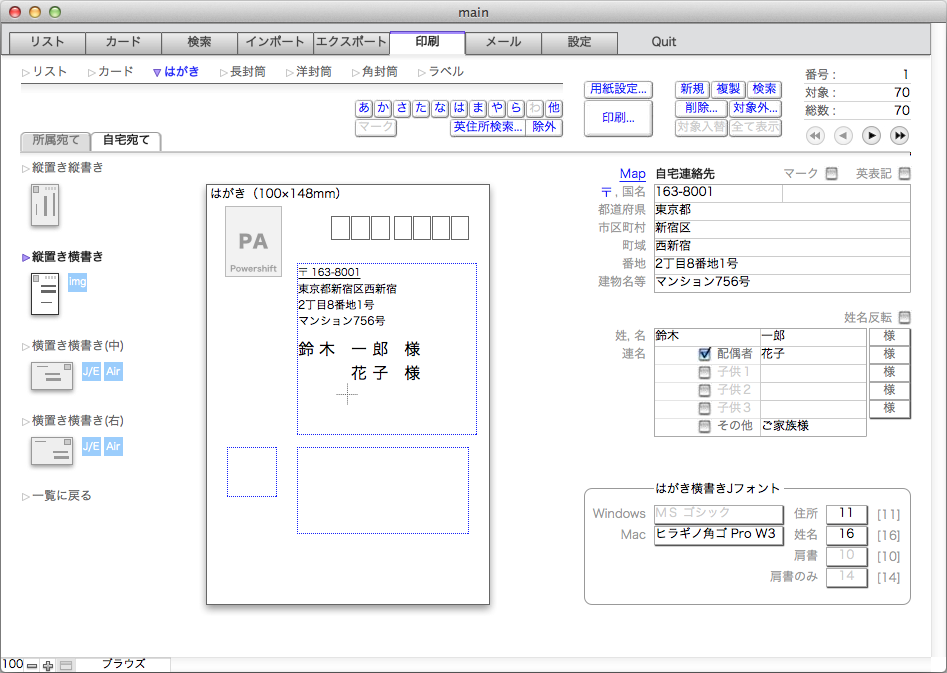947x673 pixels.
Task: Expand the ラベル print option
Action: pyautogui.click(x=445, y=72)
